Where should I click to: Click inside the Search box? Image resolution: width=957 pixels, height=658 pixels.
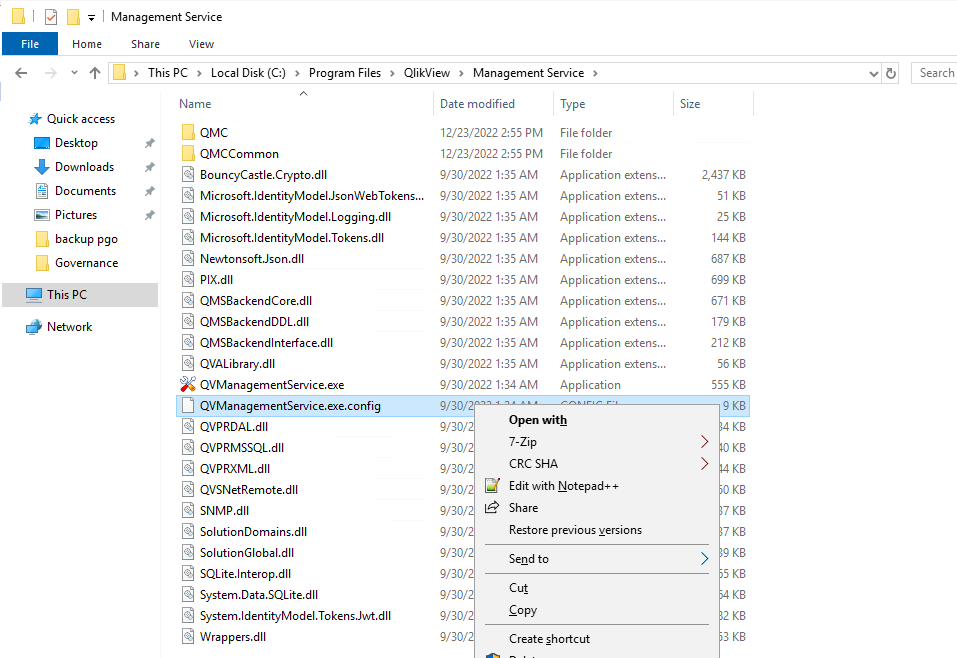[x=934, y=73]
